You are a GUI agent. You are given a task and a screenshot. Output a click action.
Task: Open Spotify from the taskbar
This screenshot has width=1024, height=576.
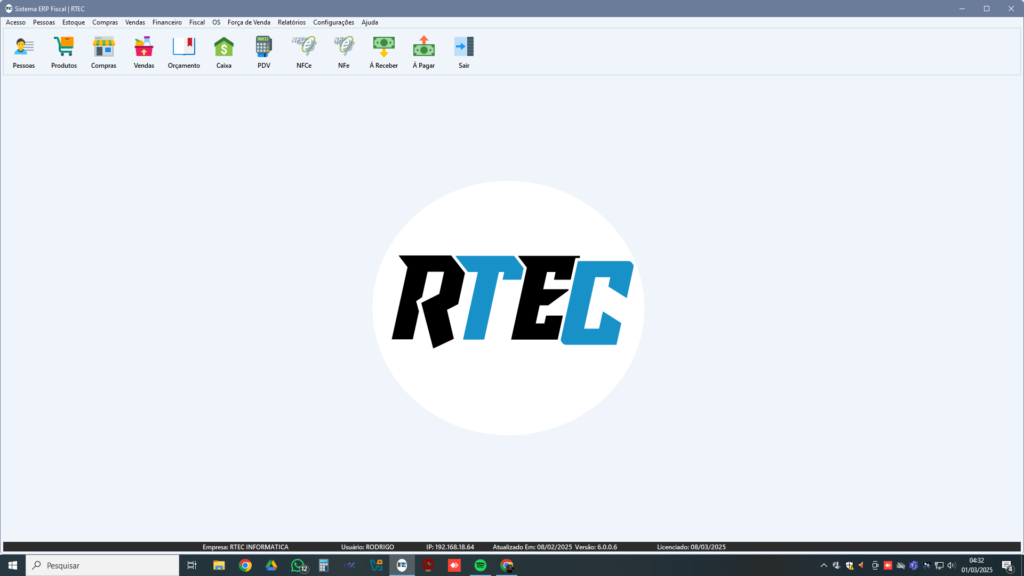click(x=481, y=565)
